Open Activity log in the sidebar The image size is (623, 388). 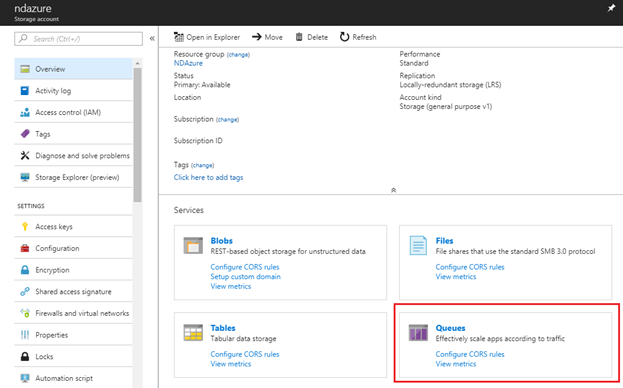tap(74, 91)
